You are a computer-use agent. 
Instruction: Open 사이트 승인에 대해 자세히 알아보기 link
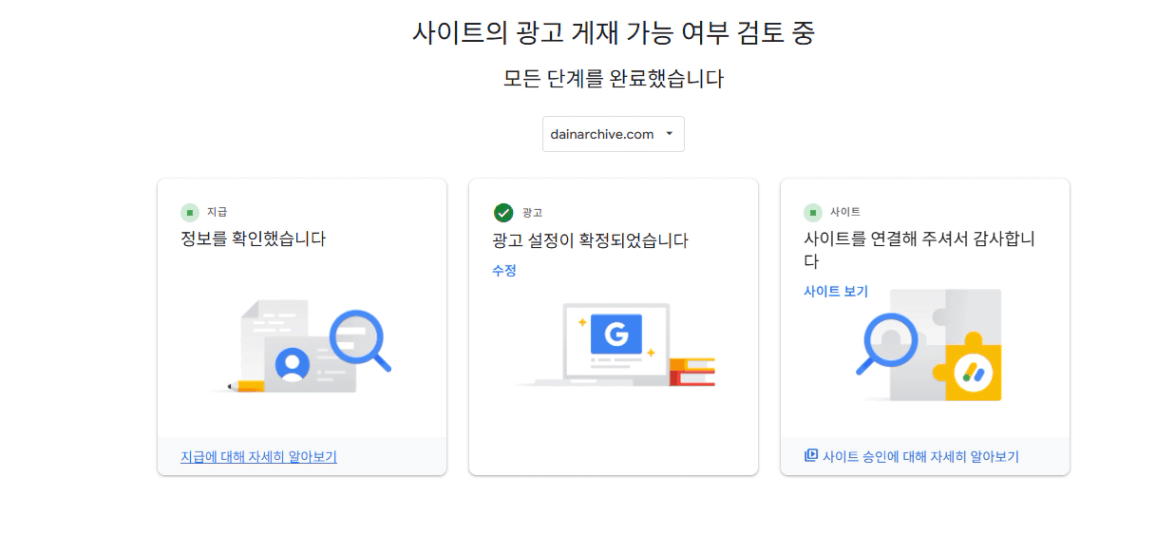[x=920, y=457]
